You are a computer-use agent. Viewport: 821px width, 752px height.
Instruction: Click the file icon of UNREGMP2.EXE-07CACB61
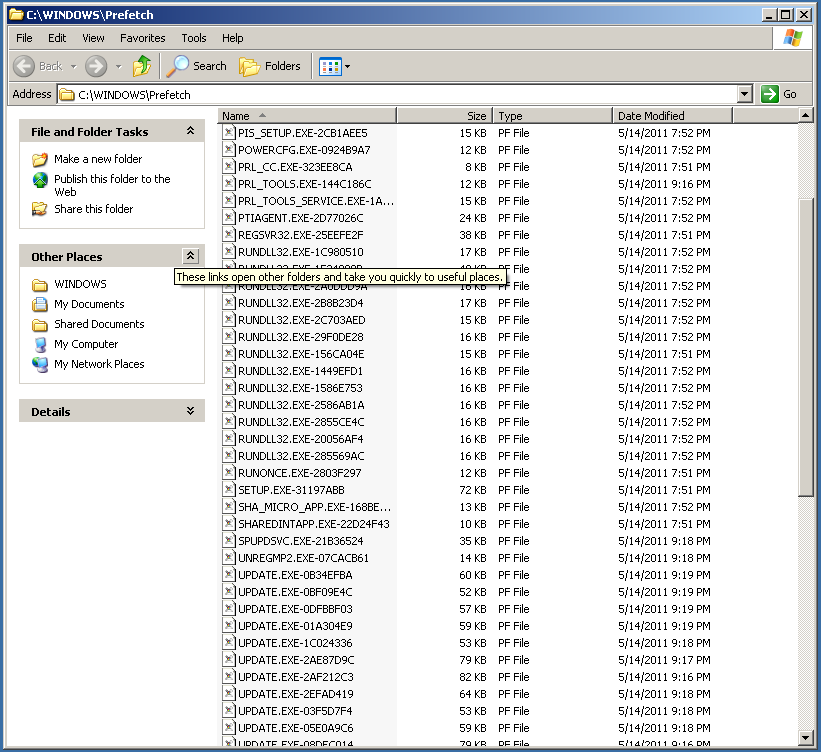(229, 558)
